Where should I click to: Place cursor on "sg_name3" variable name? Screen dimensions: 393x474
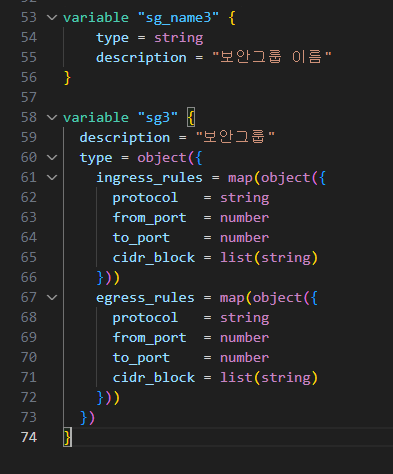pyautogui.click(x=178, y=18)
